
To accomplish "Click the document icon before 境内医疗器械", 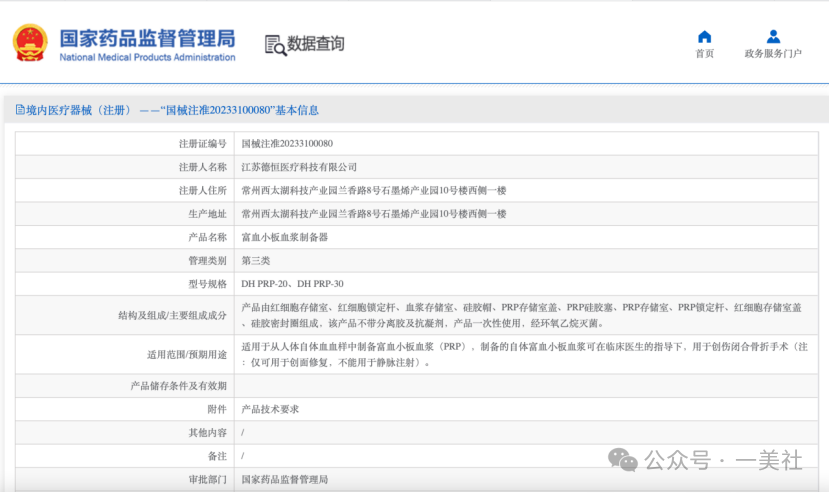I will [x=20, y=109].
